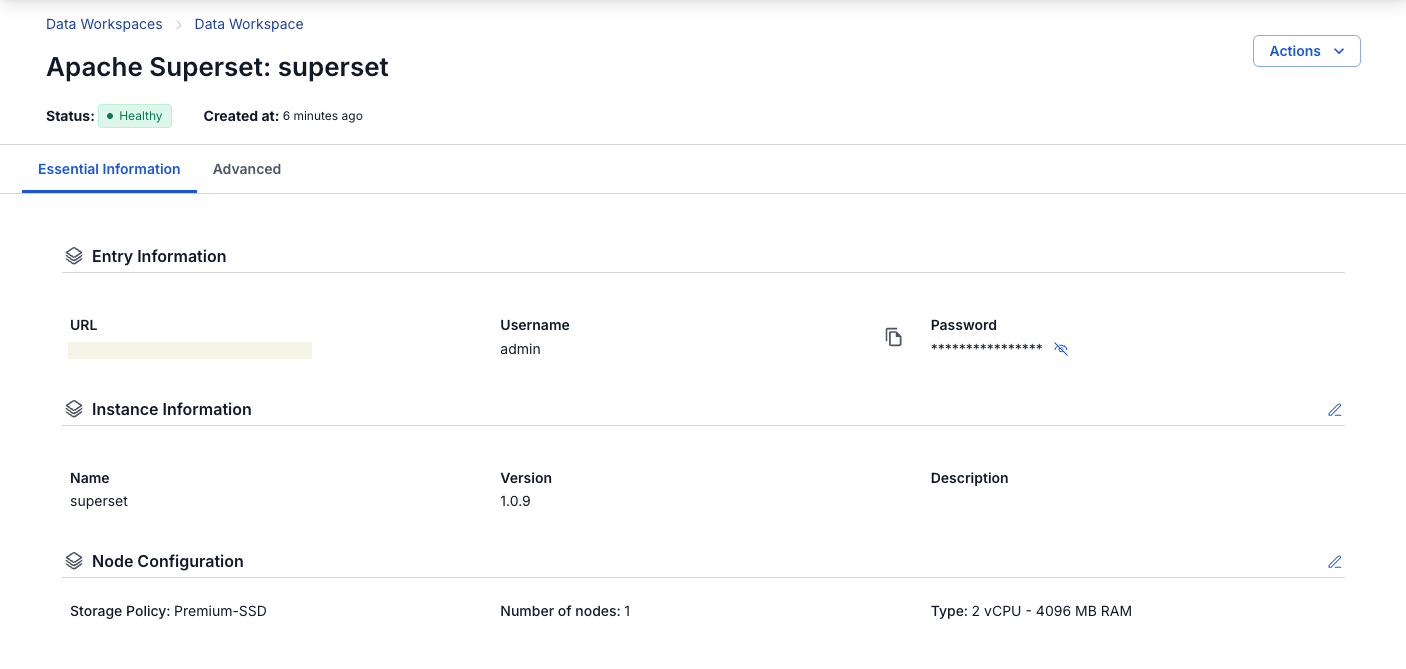Edit Instance Information with pencil icon
The image size is (1406, 669).
coord(1335,410)
